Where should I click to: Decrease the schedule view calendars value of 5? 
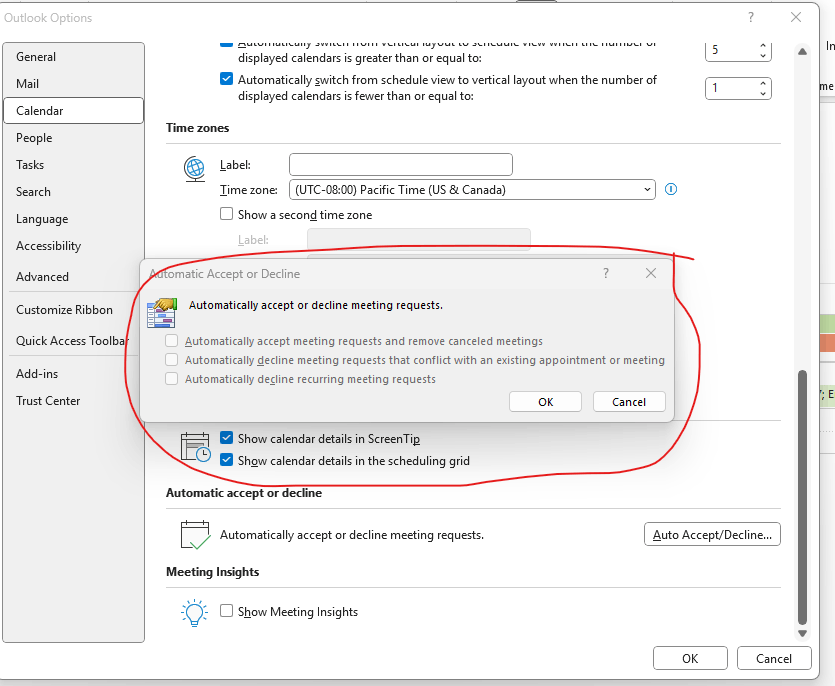pyautogui.click(x=763, y=55)
